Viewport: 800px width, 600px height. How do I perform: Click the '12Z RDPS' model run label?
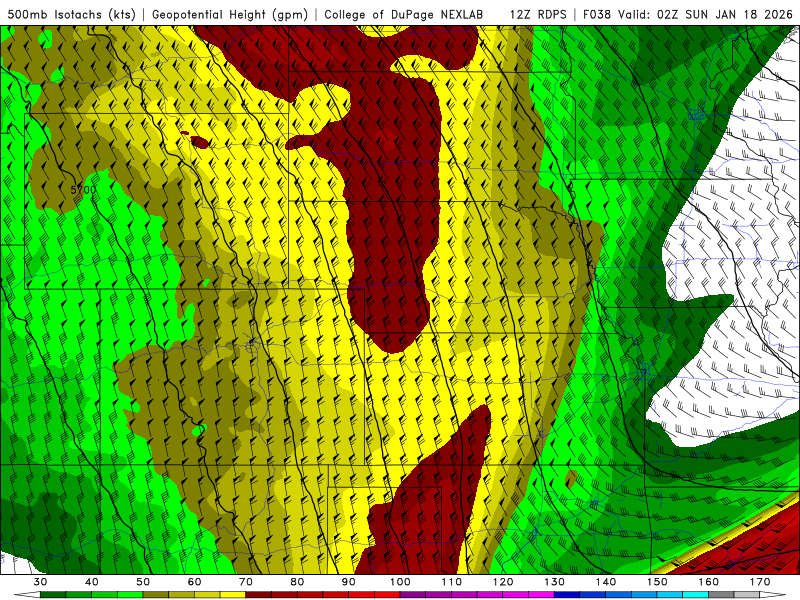tap(538, 15)
